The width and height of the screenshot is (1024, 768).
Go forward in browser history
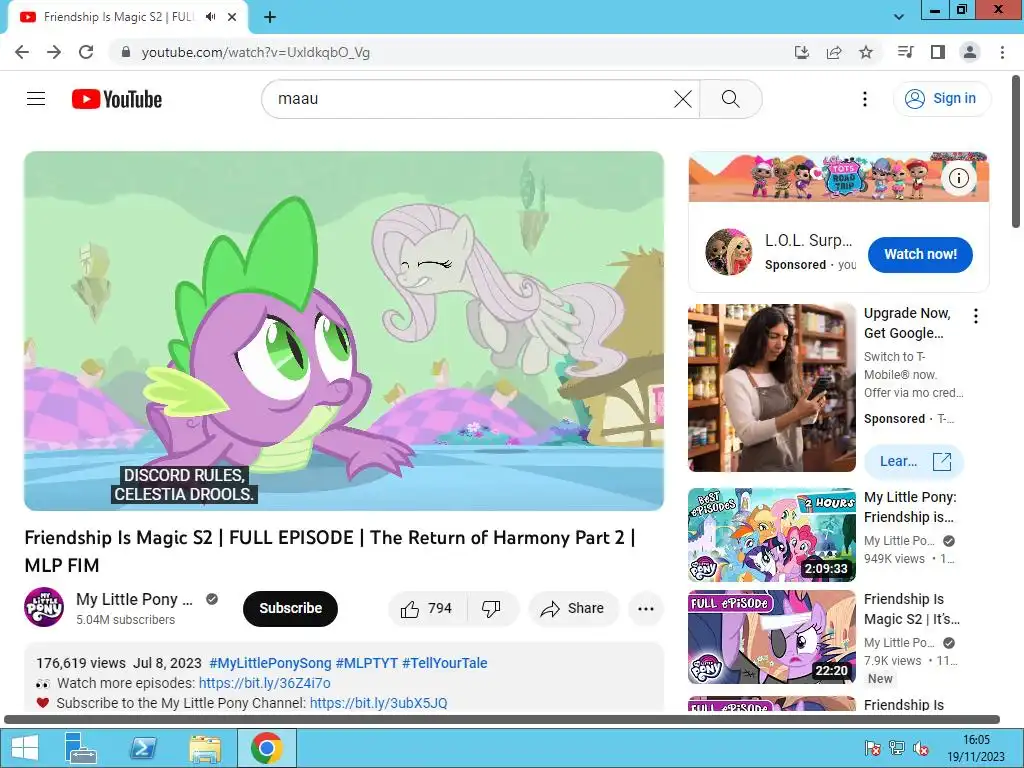tap(54, 52)
